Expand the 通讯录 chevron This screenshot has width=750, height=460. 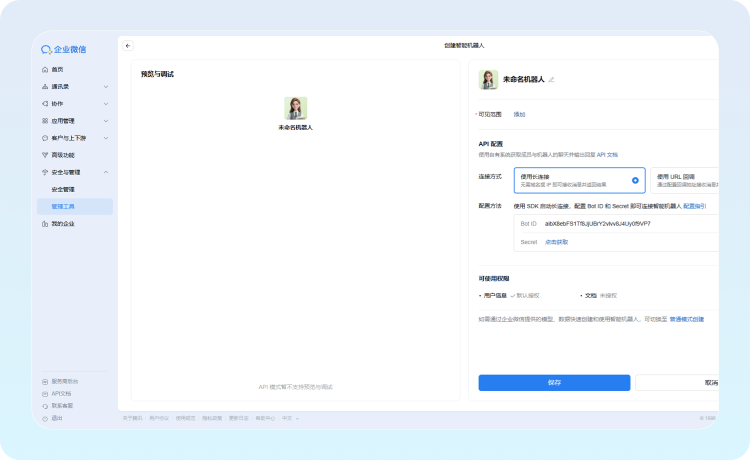point(106,87)
